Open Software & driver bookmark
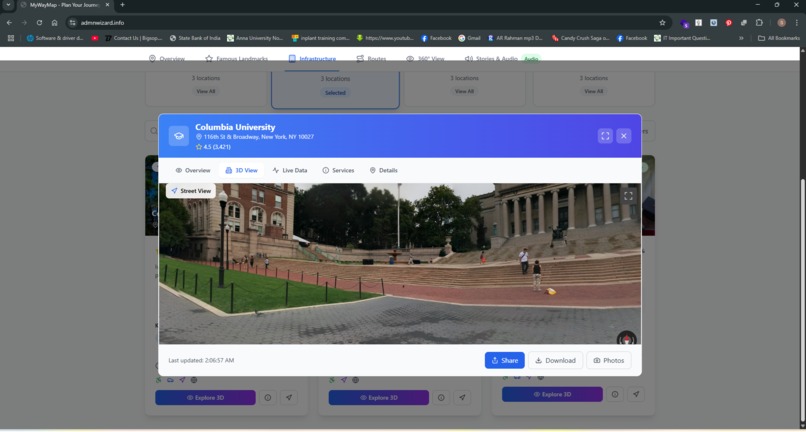 (x=55, y=38)
